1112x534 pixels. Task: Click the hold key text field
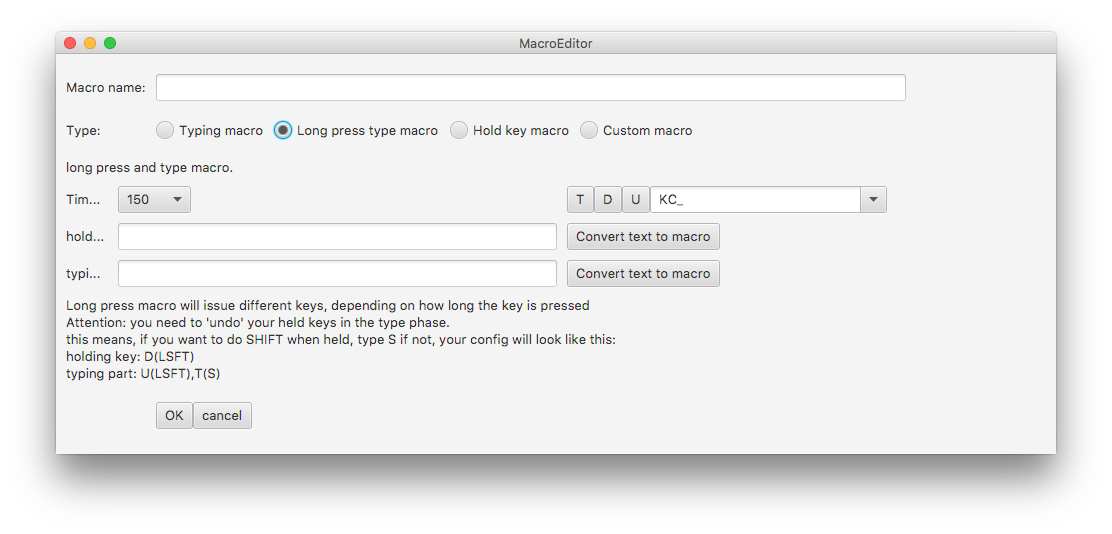[338, 237]
